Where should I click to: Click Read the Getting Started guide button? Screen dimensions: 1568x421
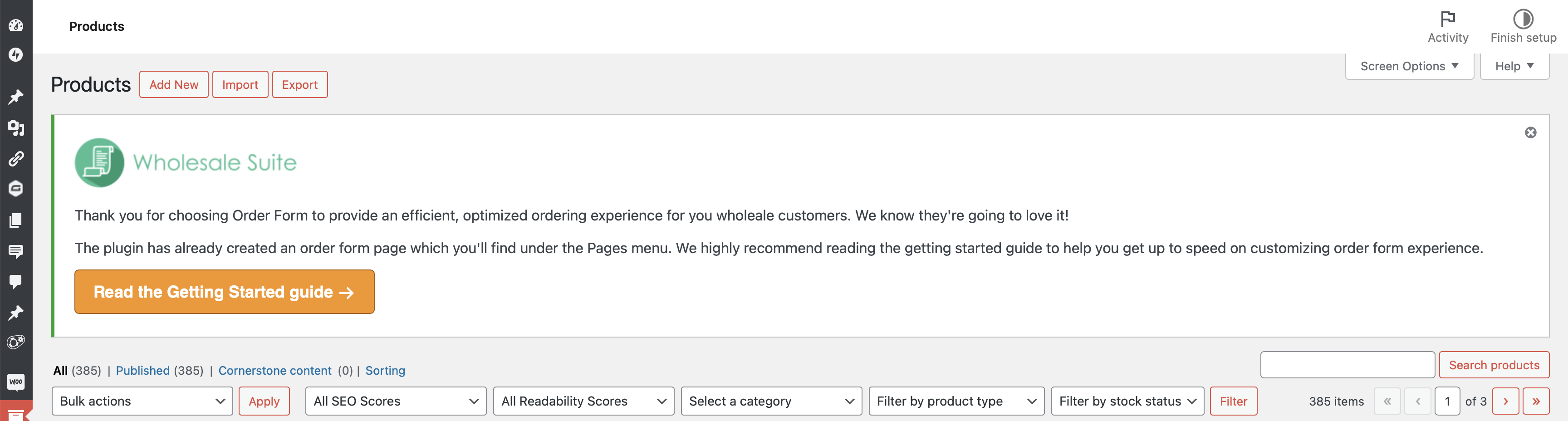[x=224, y=292]
